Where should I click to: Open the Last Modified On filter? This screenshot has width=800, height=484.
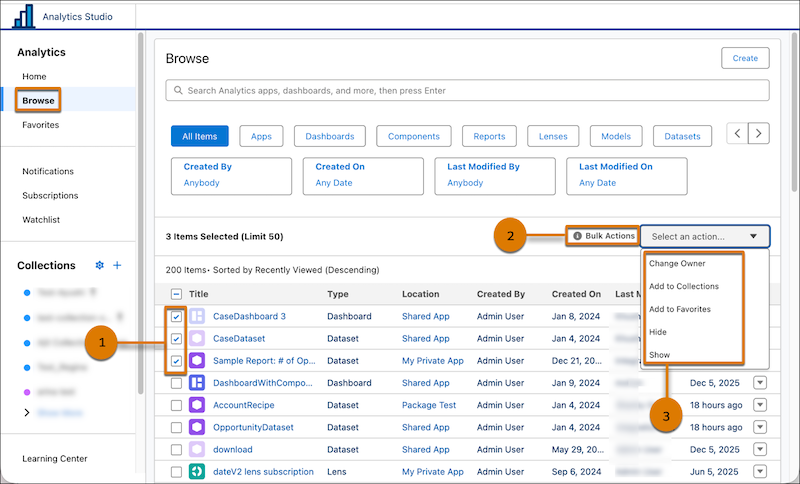(x=627, y=176)
